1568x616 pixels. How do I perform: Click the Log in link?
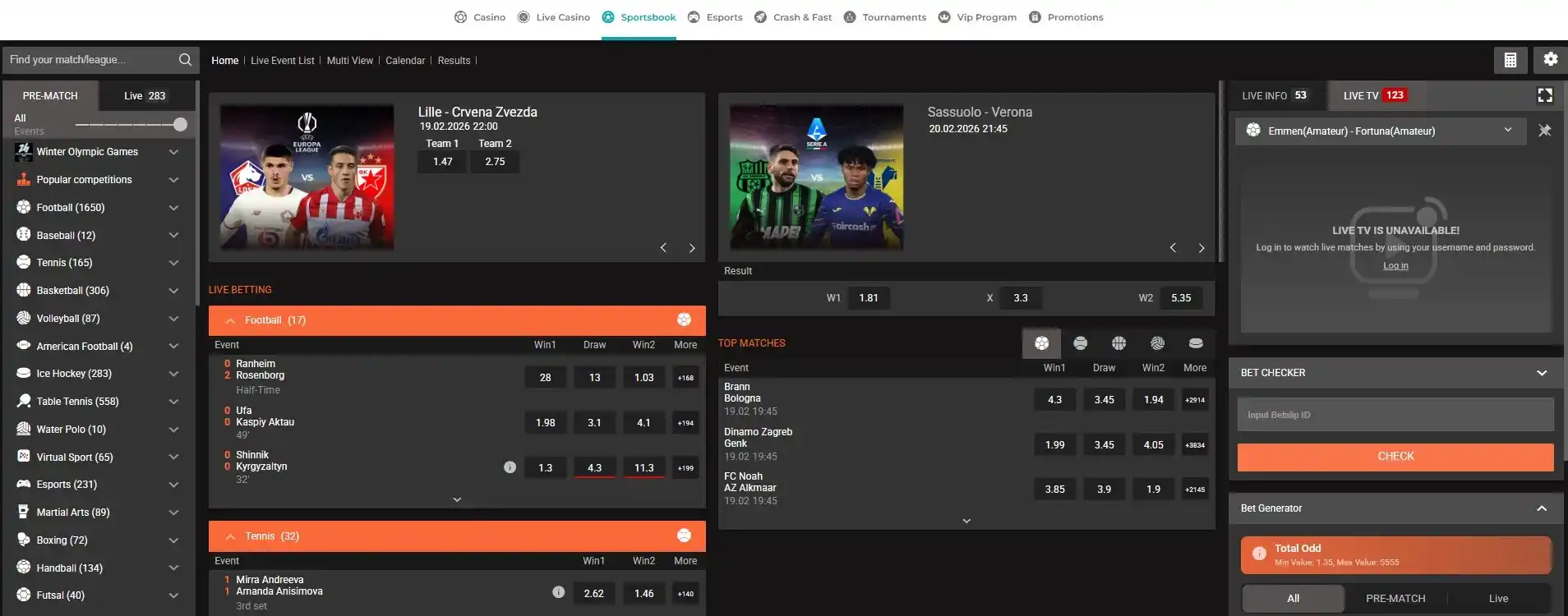click(x=1395, y=265)
